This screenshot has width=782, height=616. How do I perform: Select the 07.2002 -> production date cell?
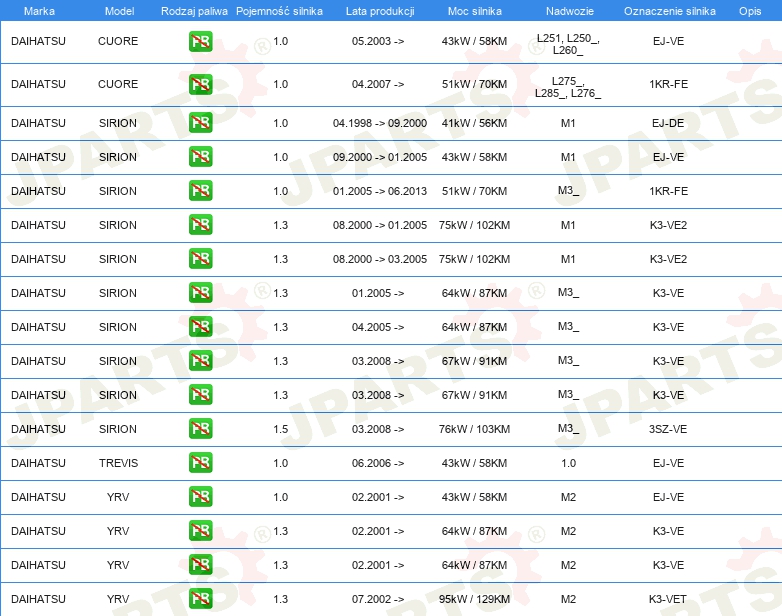point(378,599)
